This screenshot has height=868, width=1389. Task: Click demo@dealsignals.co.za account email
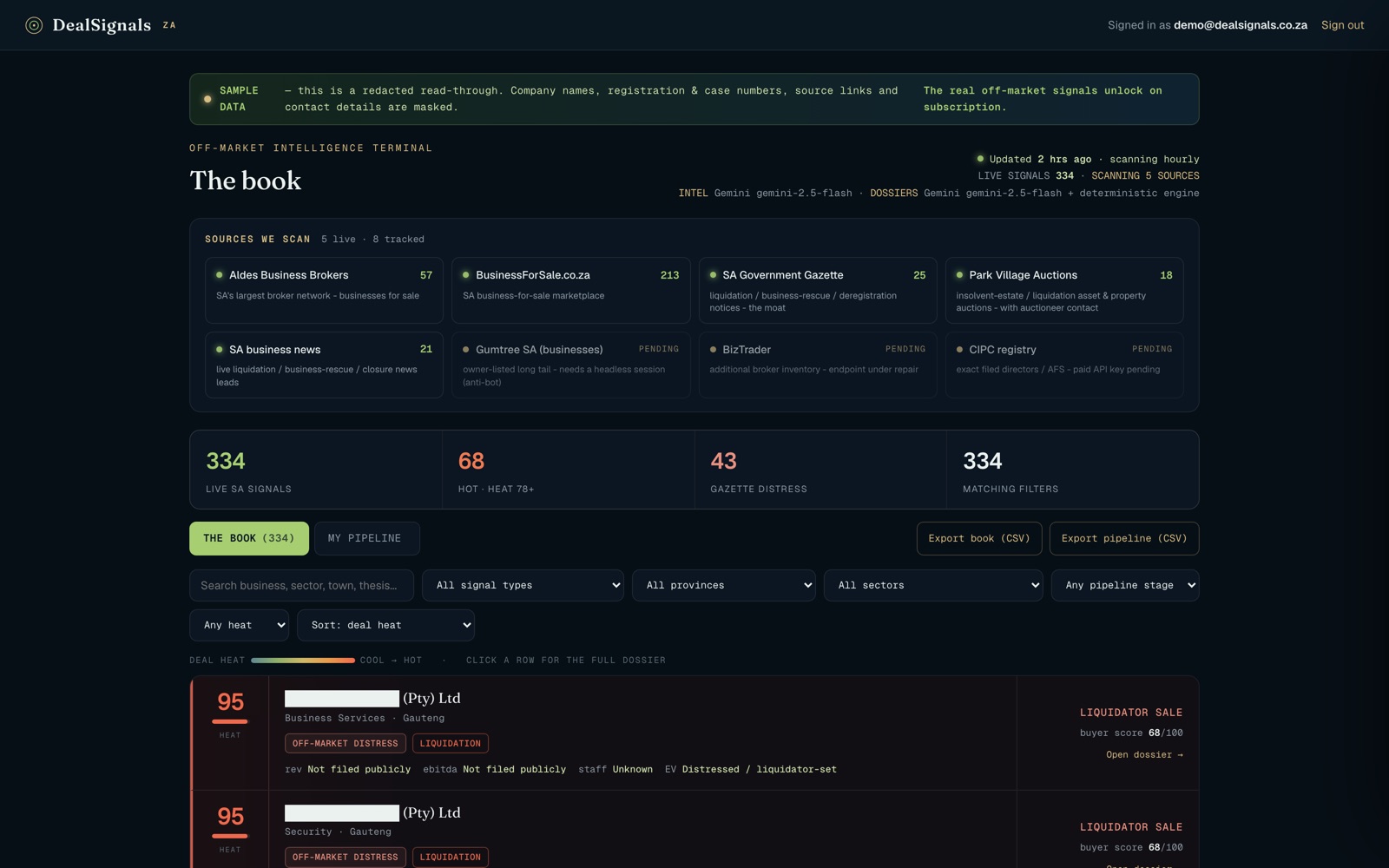(x=1241, y=25)
